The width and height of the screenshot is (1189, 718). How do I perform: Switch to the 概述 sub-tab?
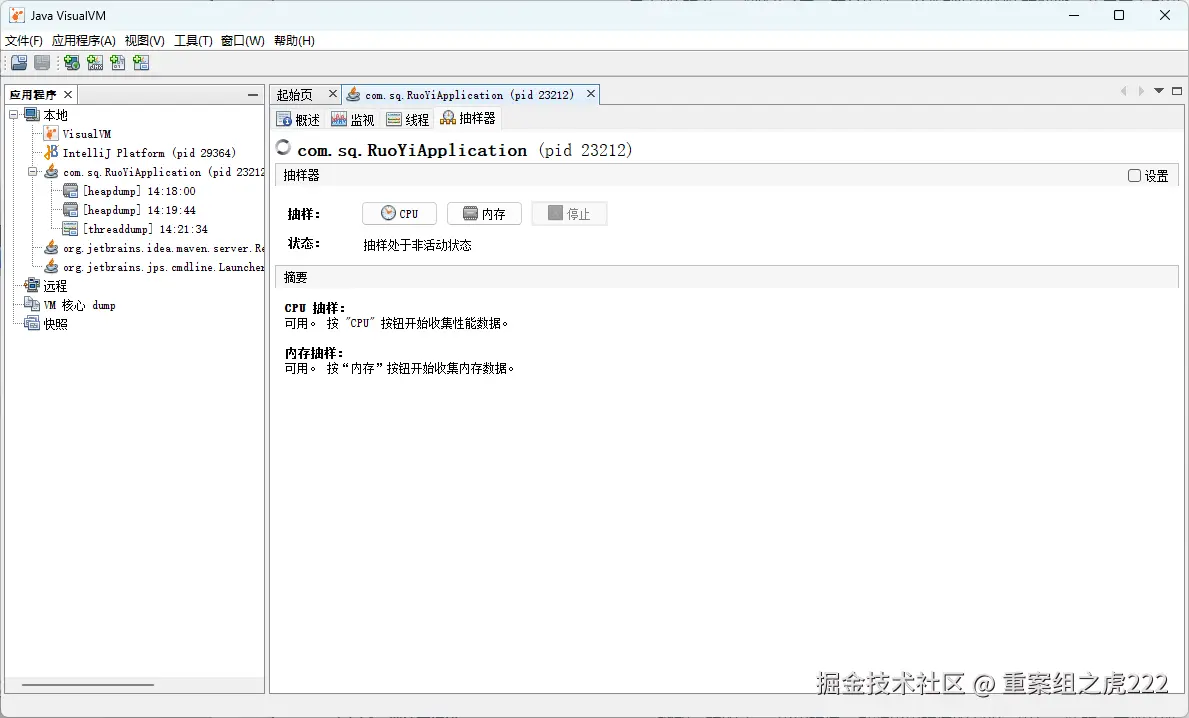(x=299, y=119)
